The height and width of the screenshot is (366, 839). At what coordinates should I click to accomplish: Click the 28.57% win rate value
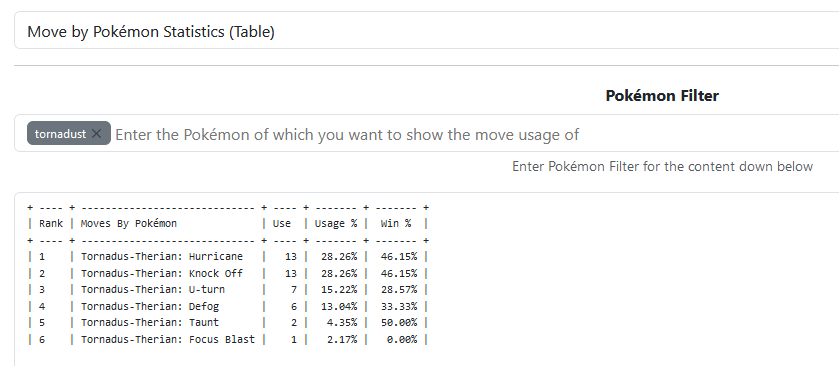[399, 290]
